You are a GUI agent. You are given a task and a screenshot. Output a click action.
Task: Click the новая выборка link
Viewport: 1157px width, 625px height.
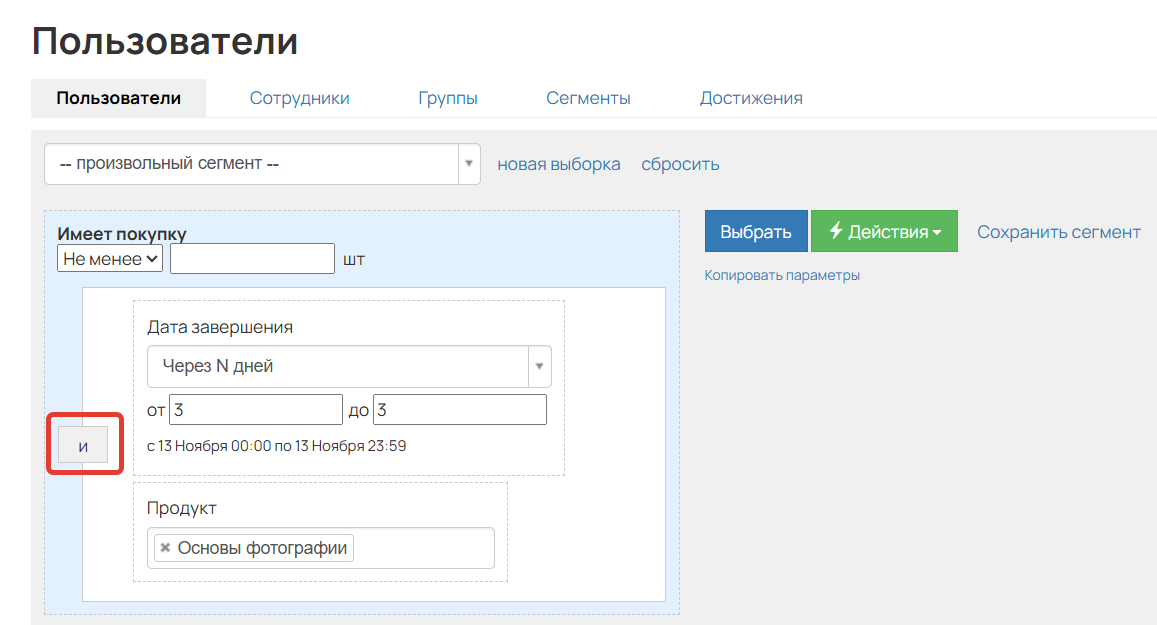(x=559, y=163)
